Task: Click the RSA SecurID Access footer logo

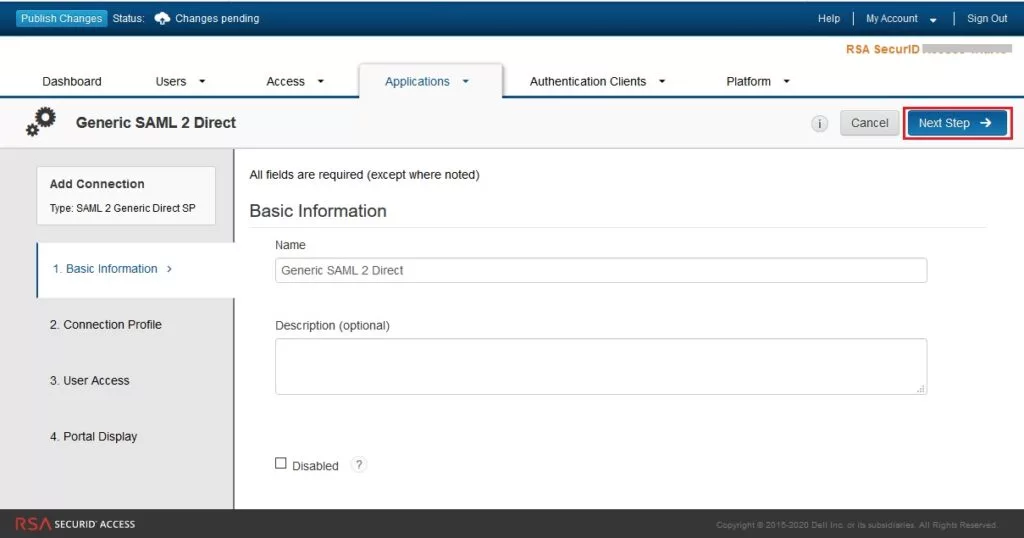Action: click(75, 524)
